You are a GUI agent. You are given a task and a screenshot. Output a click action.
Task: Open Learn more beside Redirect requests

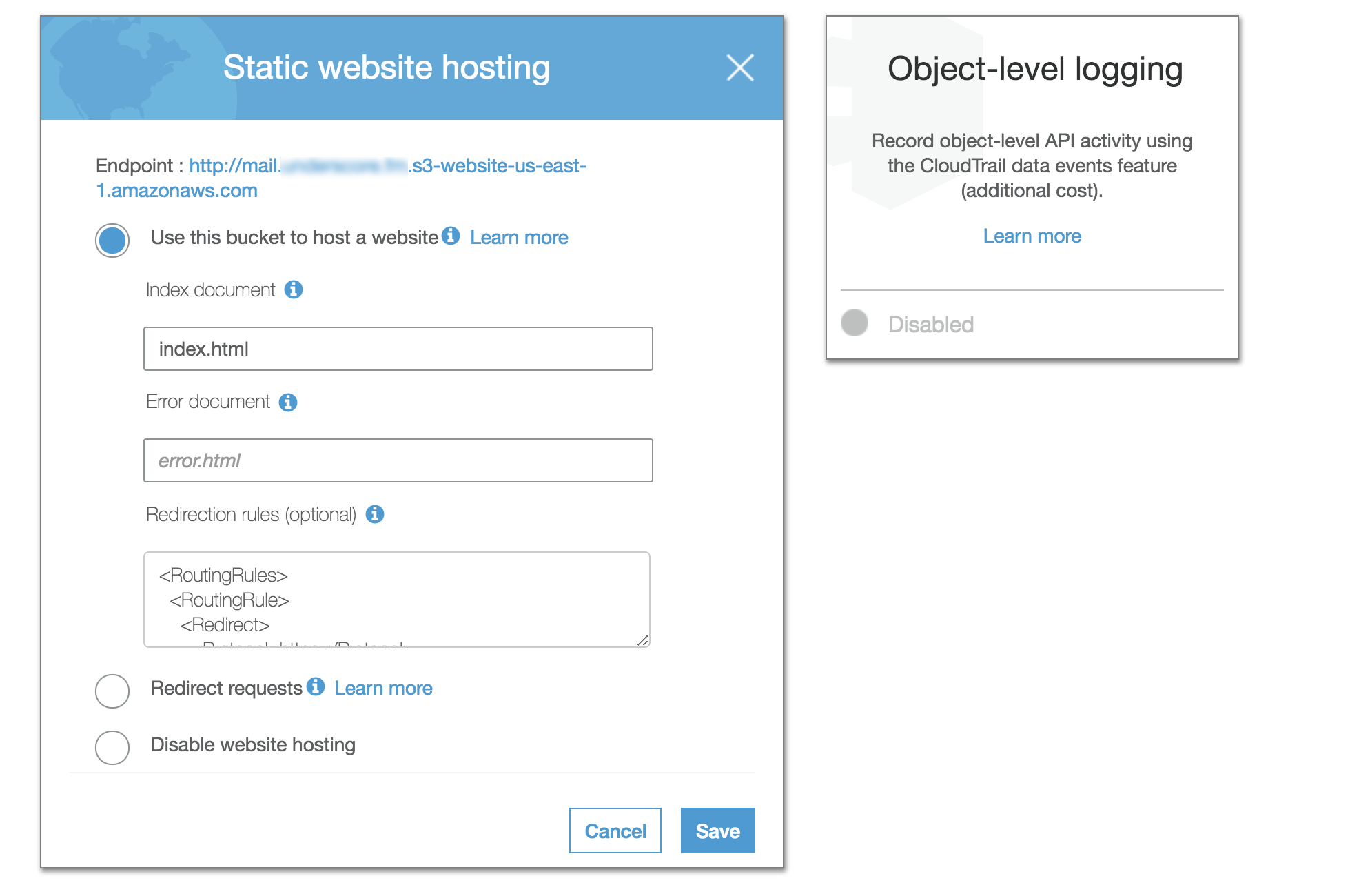[382, 687]
